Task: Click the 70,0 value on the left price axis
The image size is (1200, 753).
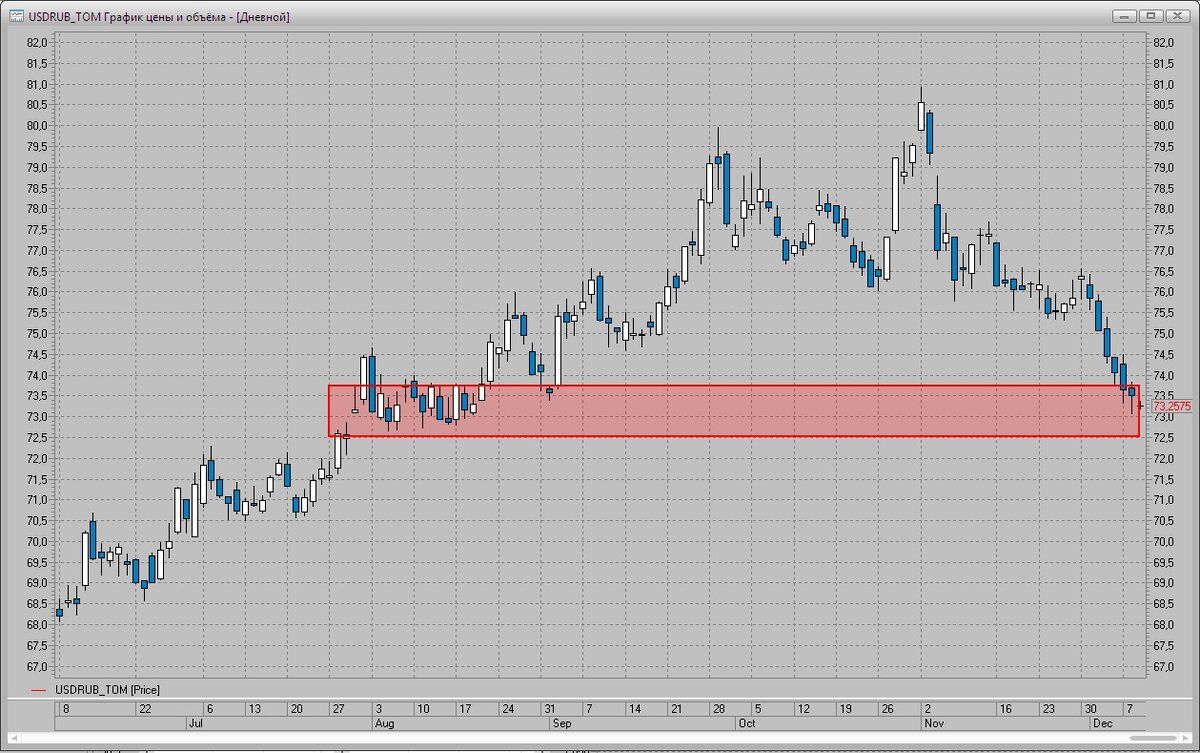Action: click(x=37, y=542)
